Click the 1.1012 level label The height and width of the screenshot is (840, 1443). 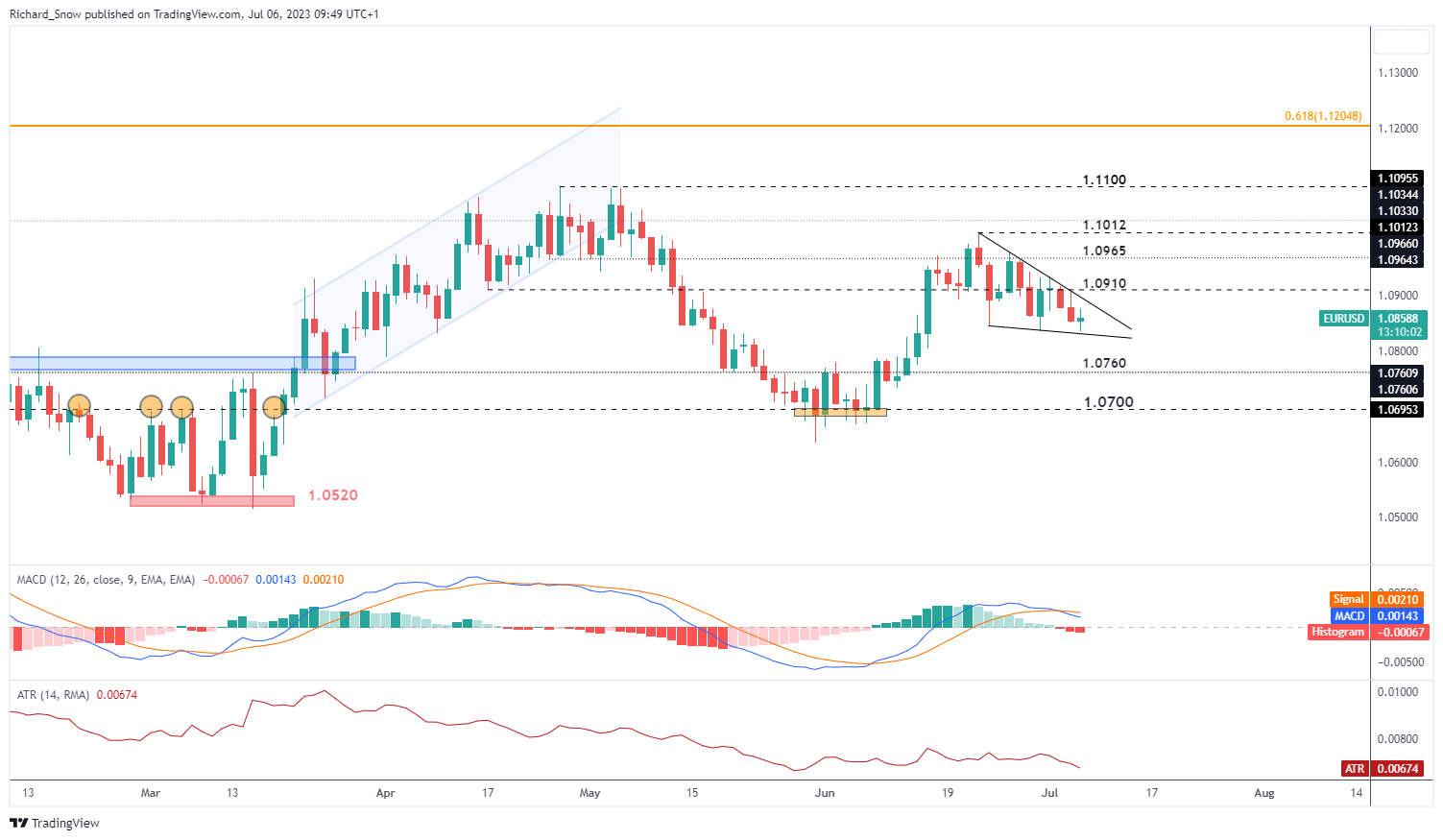coord(1104,225)
